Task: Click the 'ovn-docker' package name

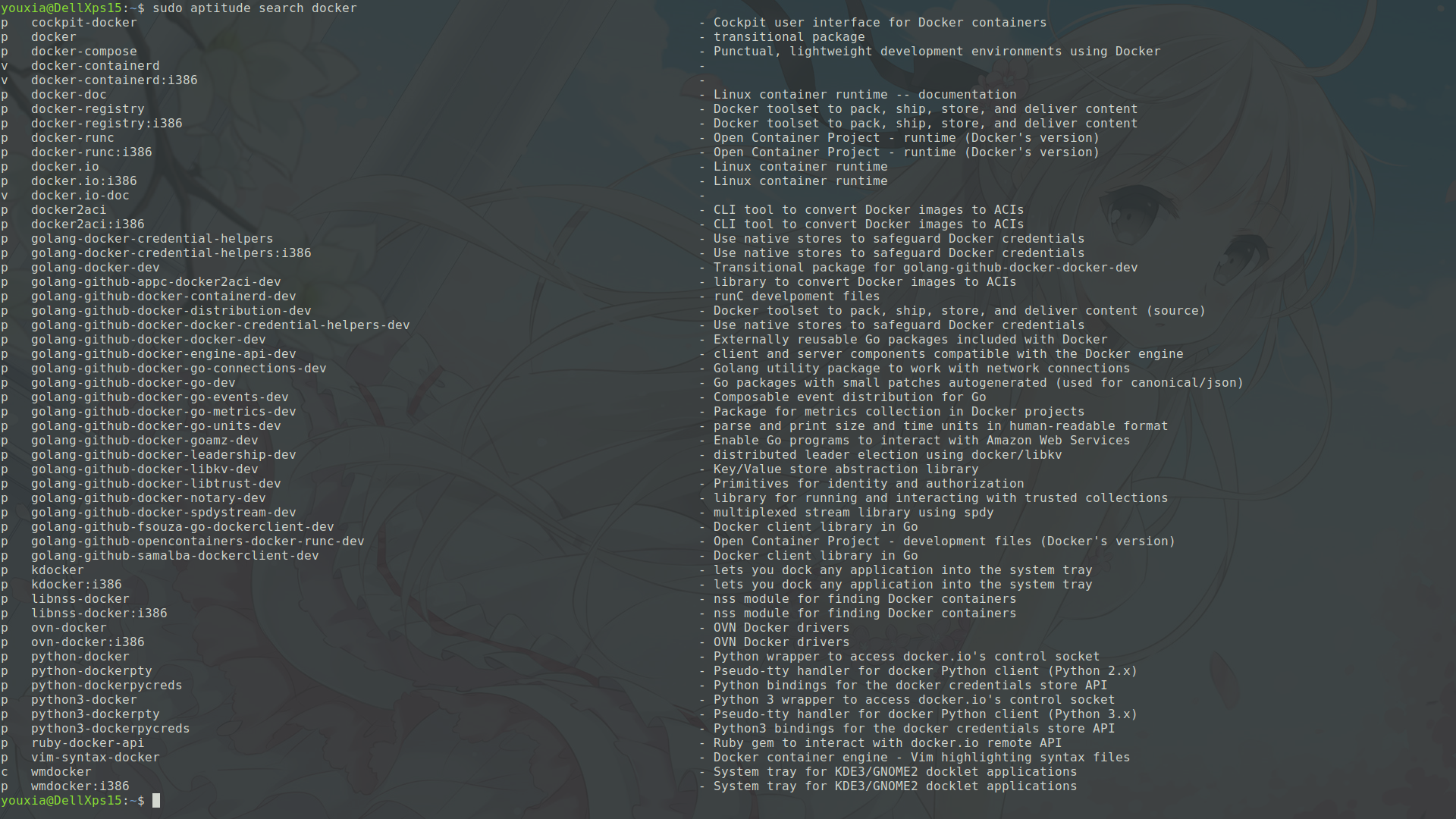Action: tap(69, 627)
